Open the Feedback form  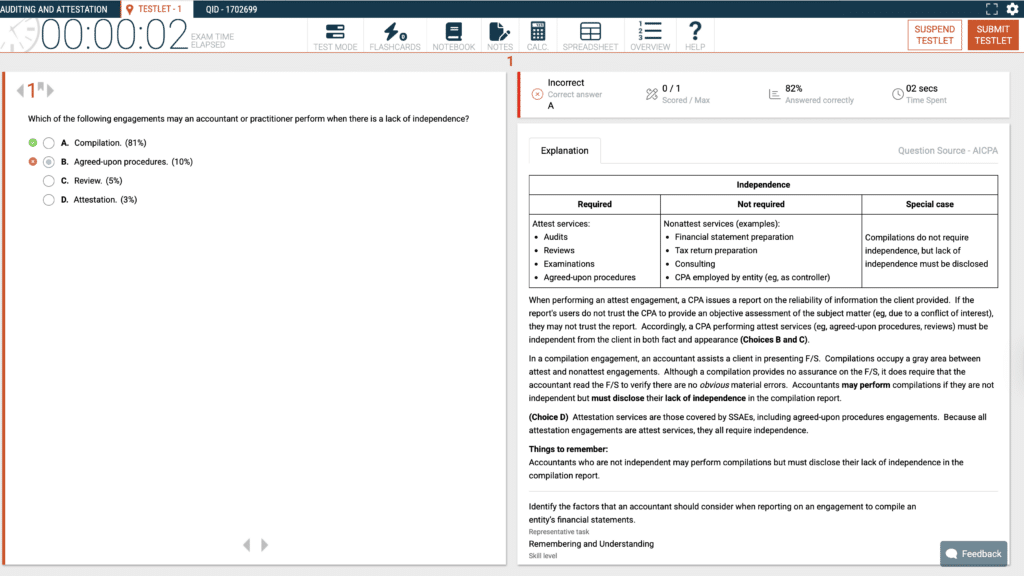[972, 553]
